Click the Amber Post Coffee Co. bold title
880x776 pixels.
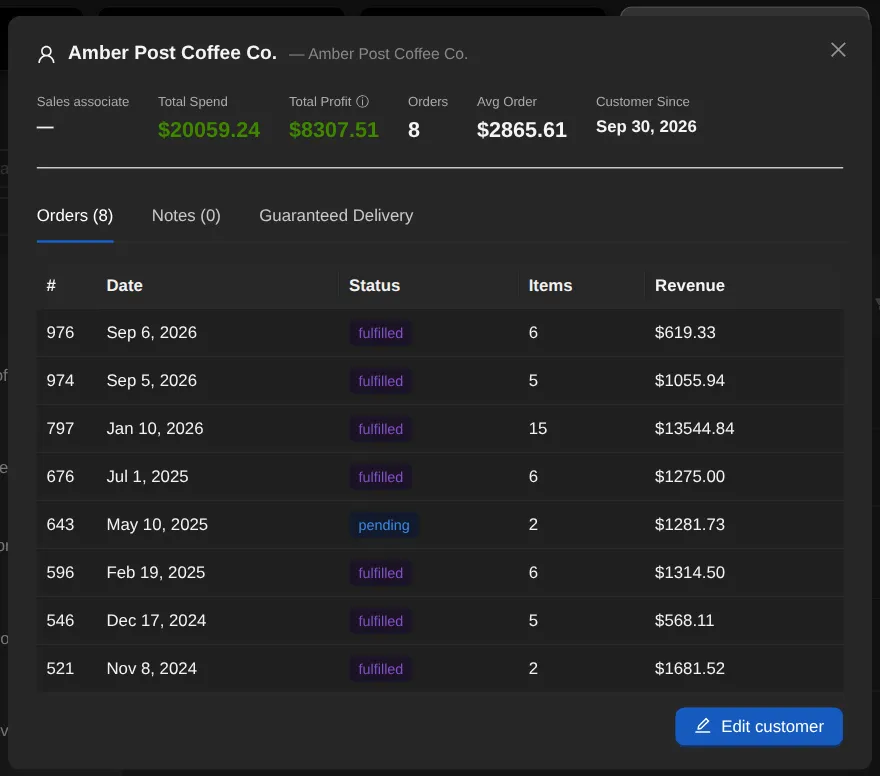[172, 53]
